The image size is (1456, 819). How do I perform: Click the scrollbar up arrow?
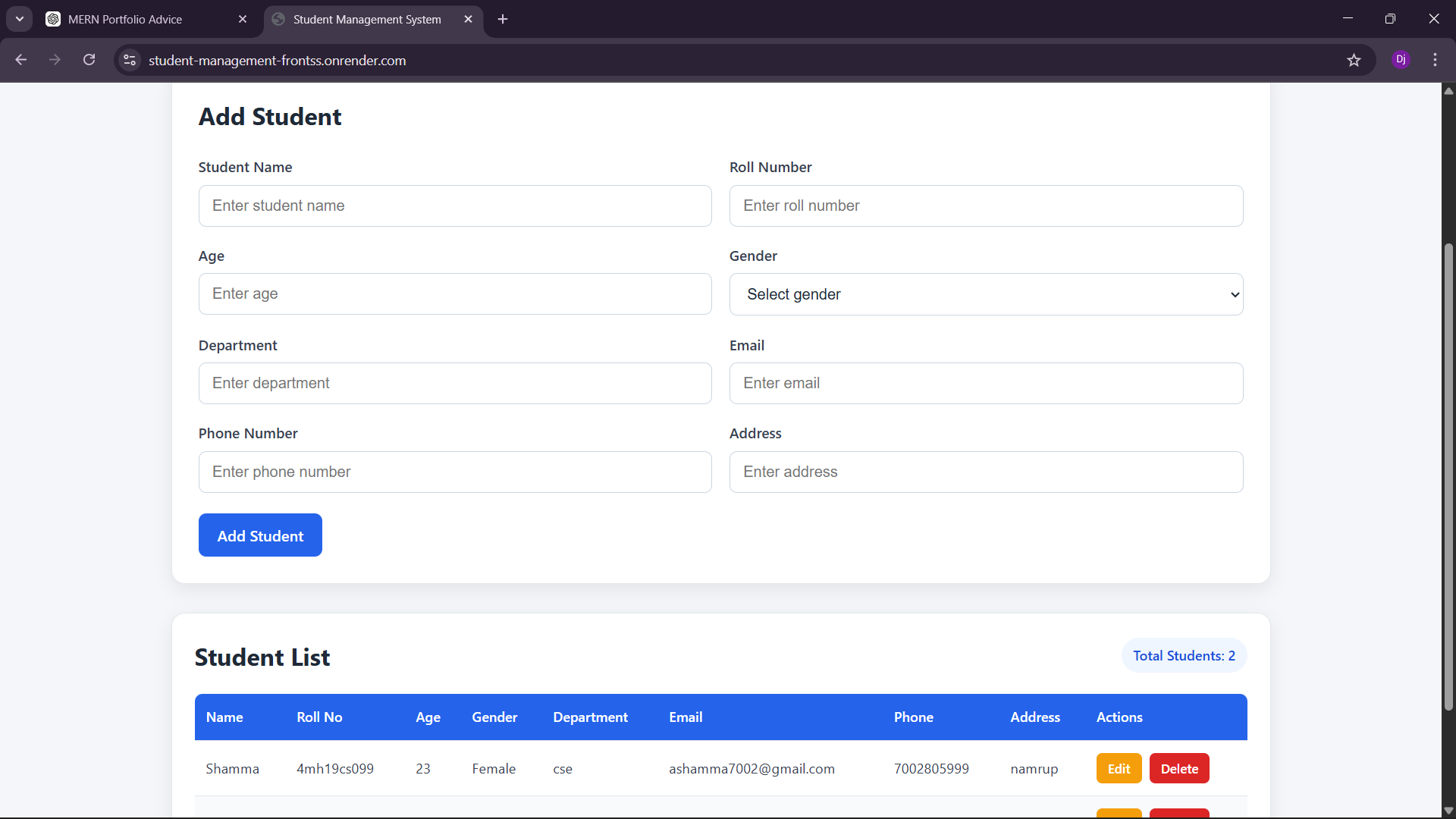click(x=1448, y=90)
